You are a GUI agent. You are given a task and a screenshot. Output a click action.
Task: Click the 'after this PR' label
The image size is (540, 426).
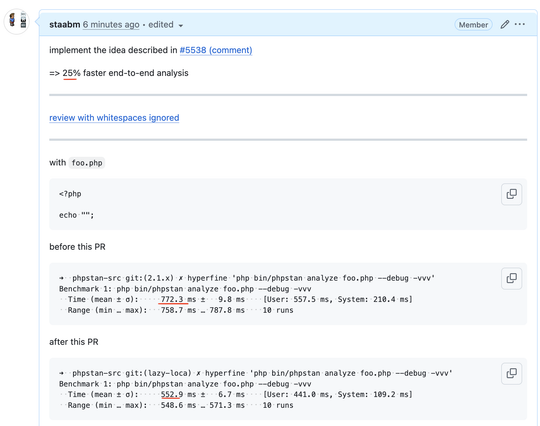click(x=74, y=342)
